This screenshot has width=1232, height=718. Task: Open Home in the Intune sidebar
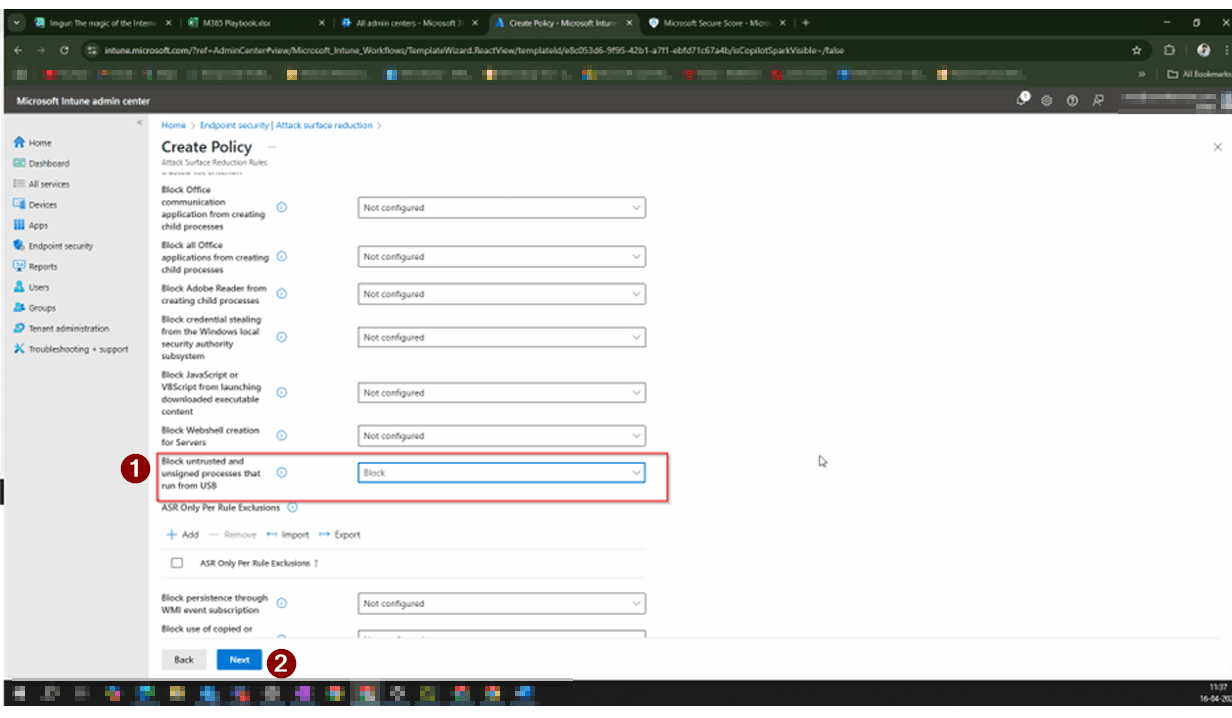tap(32, 143)
